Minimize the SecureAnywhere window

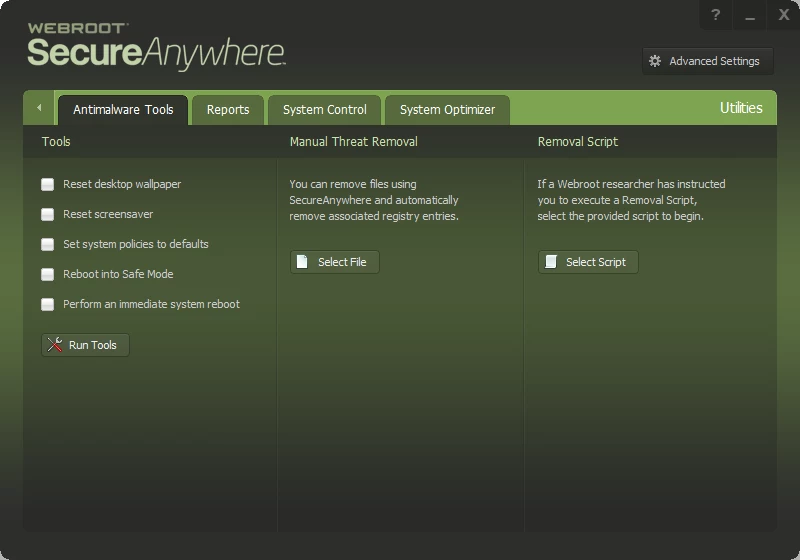749,16
